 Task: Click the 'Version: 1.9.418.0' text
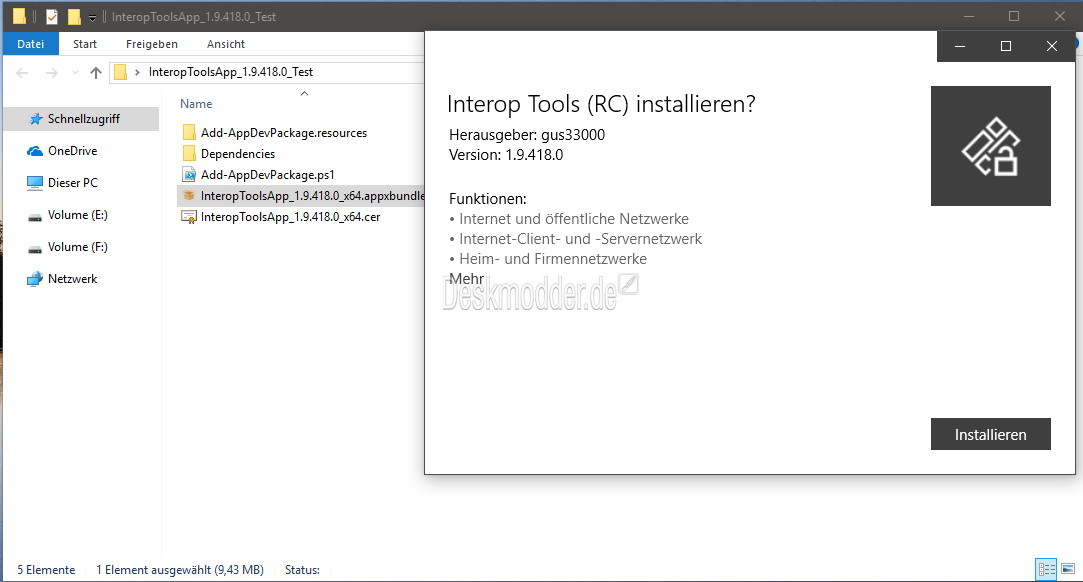click(x=506, y=155)
